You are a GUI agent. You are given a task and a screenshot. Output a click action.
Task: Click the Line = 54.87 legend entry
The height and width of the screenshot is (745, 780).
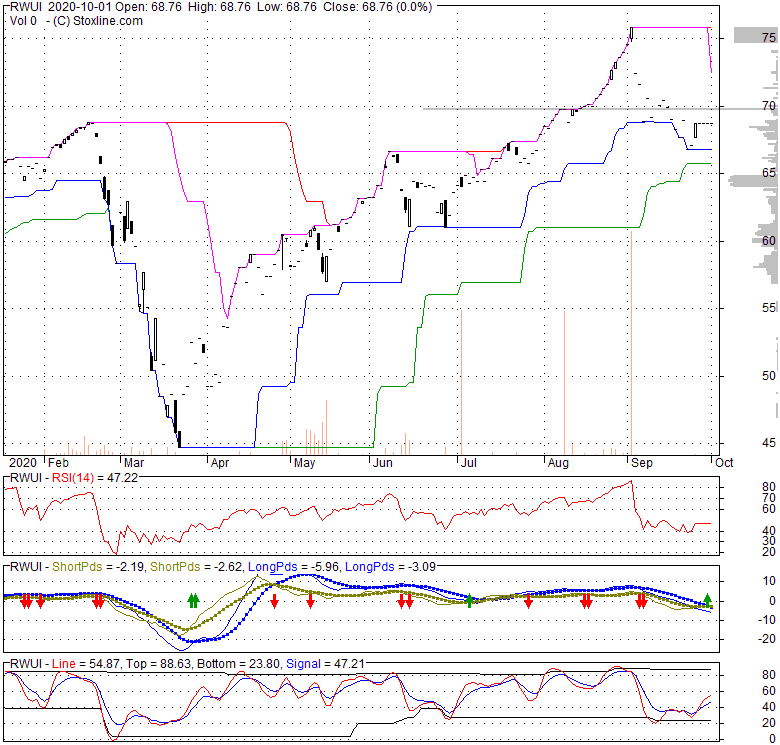point(86,663)
